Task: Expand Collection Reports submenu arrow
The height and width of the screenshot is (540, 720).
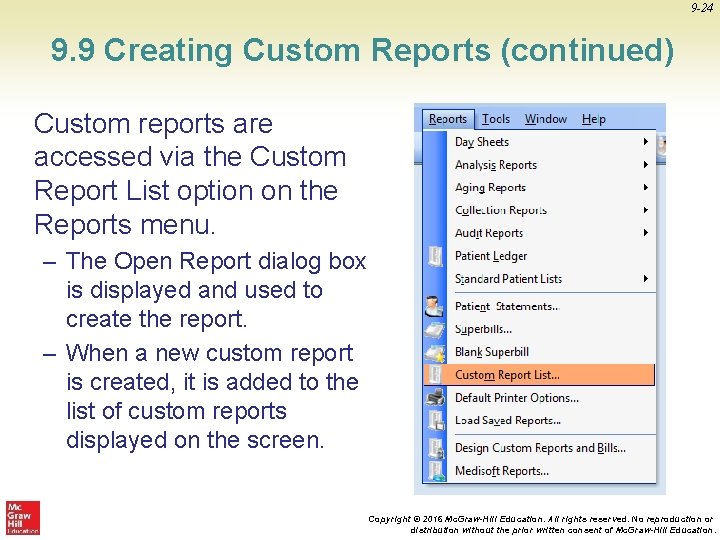Action: pos(646,210)
